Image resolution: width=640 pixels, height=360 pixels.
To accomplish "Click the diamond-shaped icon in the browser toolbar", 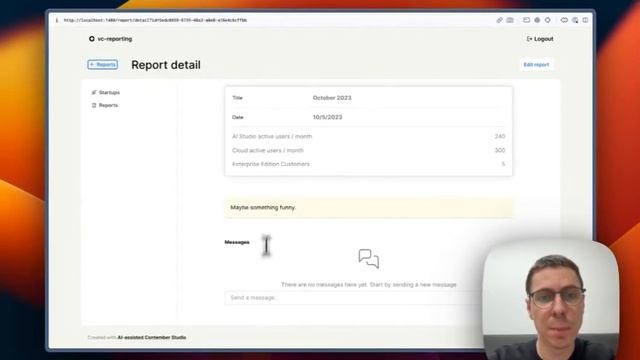I will (548, 20).
